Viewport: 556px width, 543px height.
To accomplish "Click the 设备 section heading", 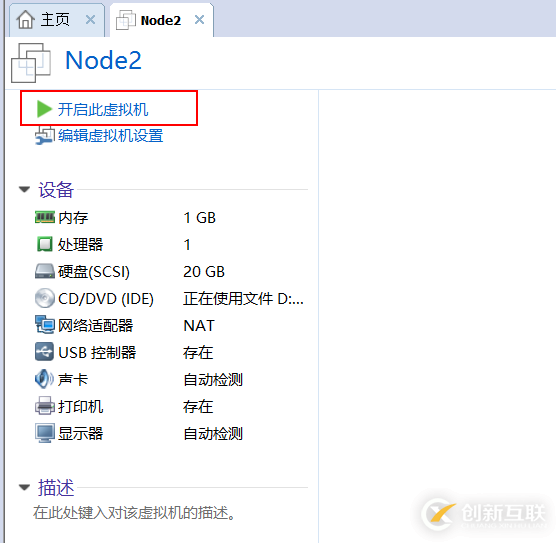I will 56,190.
